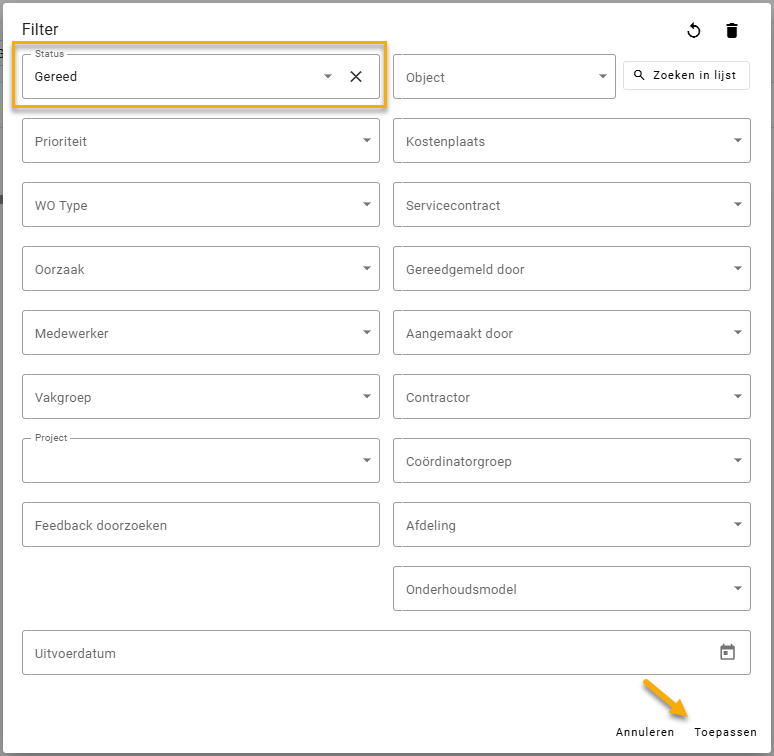Click the Uitvoerdatum date field

[360, 653]
